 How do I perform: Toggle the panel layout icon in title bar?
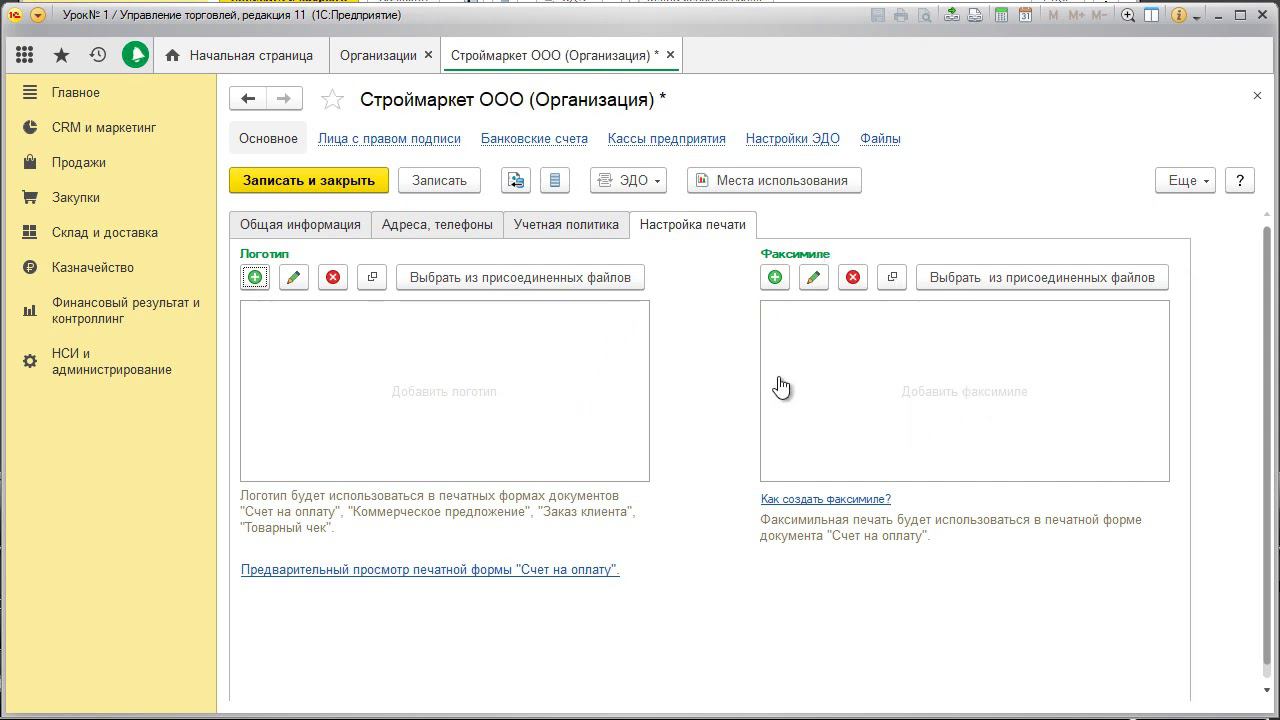tap(1152, 15)
